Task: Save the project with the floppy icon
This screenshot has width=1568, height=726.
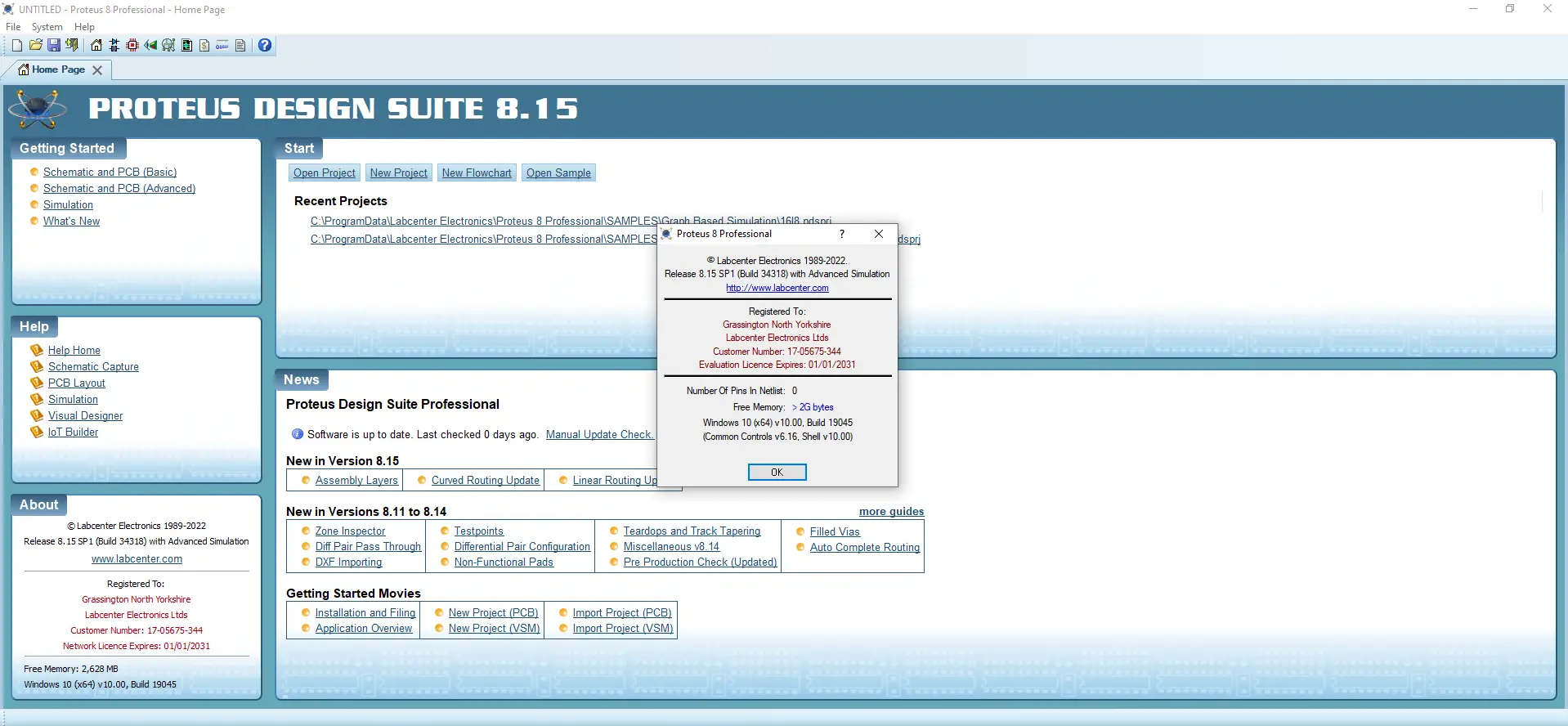Action: pos(53,46)
